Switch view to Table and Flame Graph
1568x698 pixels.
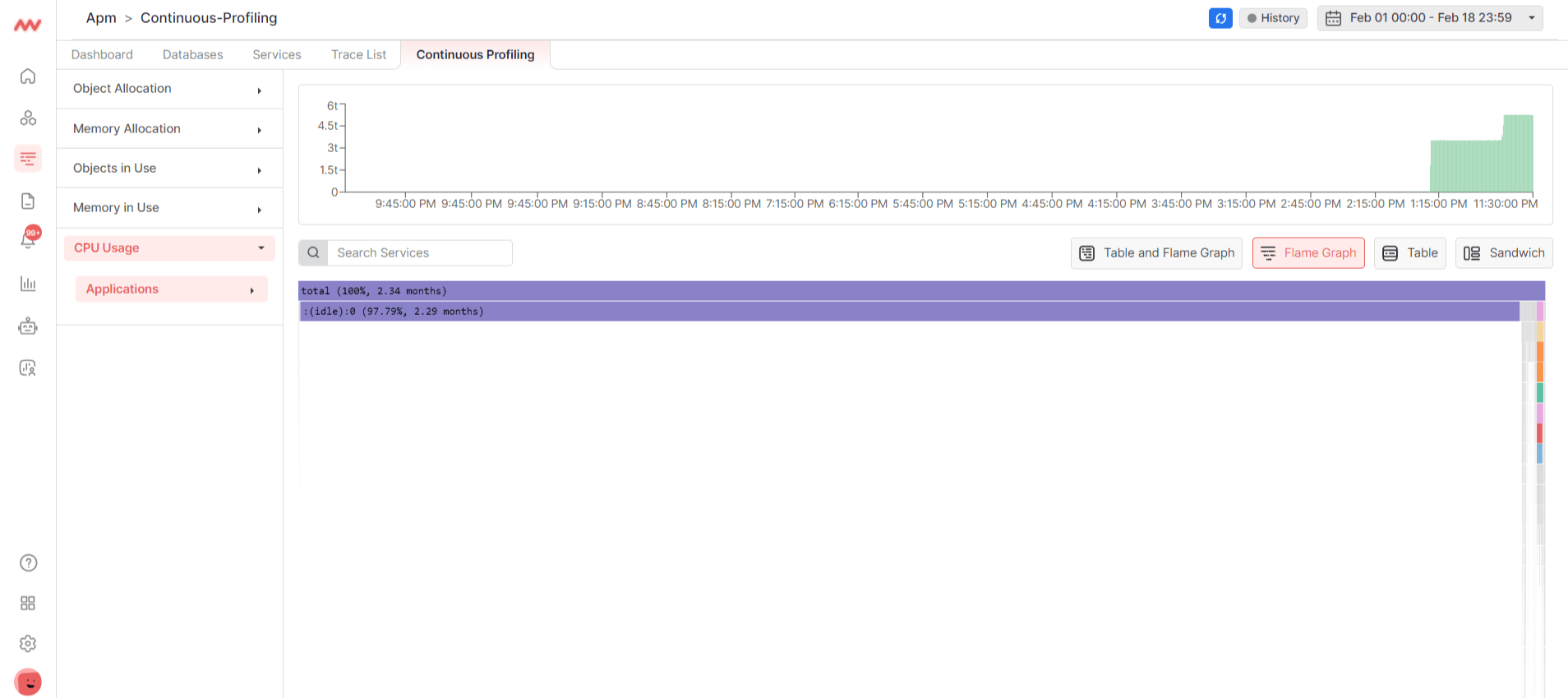tap(1156, 253)
